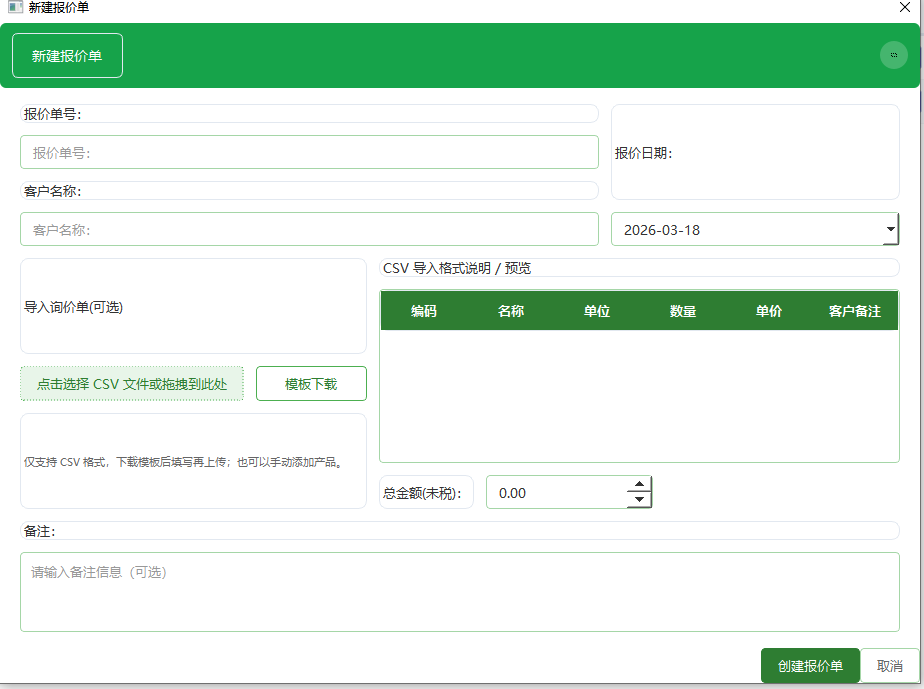
Task: Focus the 报价单号 input field
Action: pyautogui.click(x=309, y=153)
